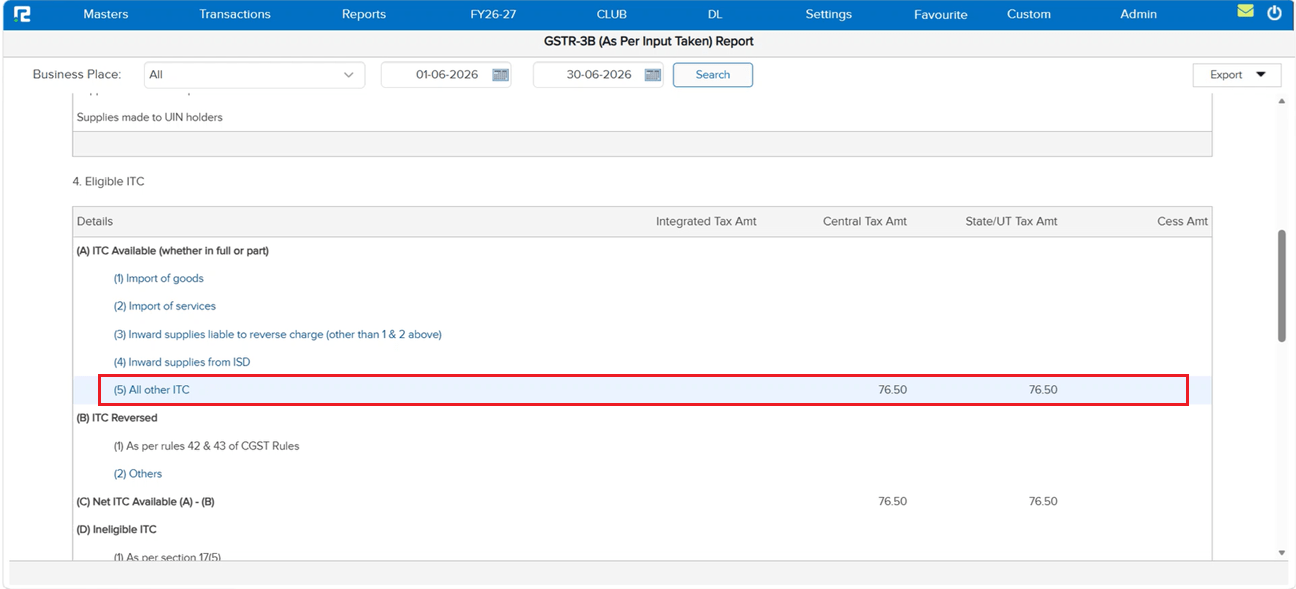Click Cess Amt column header
The width and height of the screenshot is (1296, 589).
(1182, 222)
